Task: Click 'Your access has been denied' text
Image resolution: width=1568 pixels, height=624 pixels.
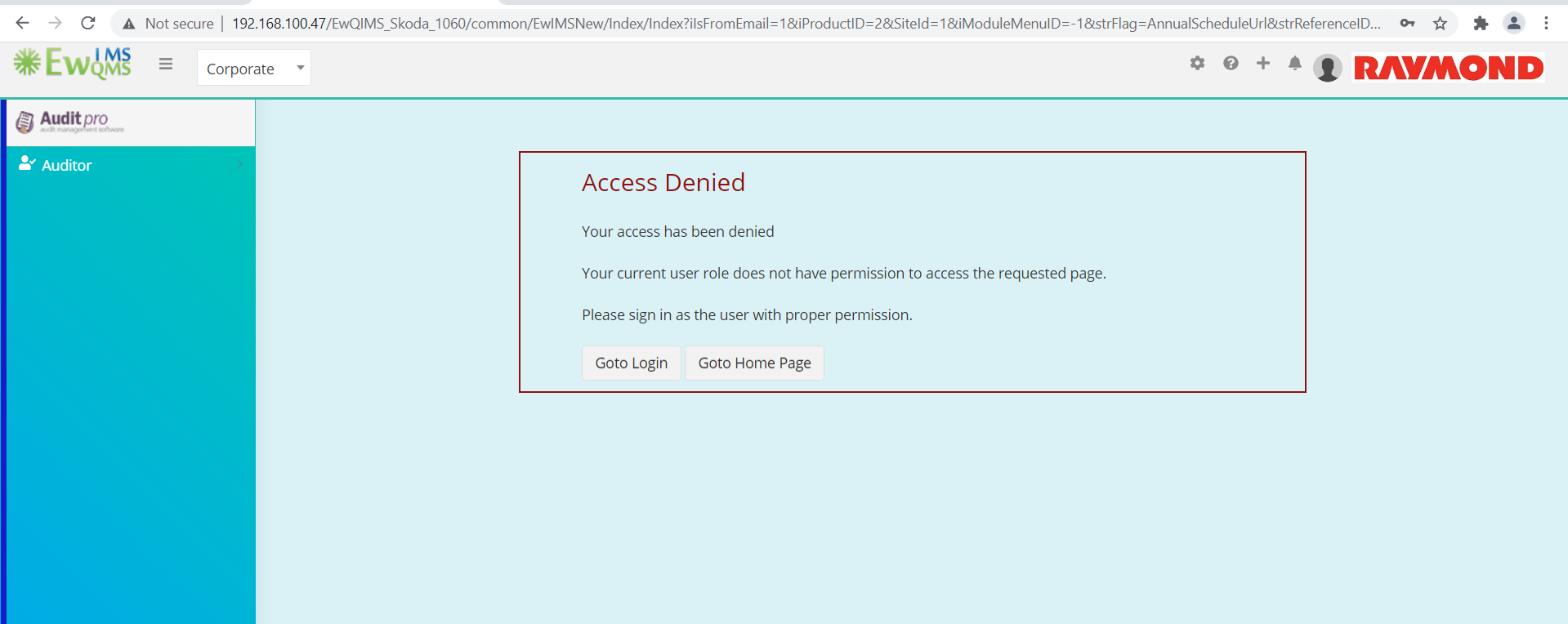Action: click(x=678, y=232)
